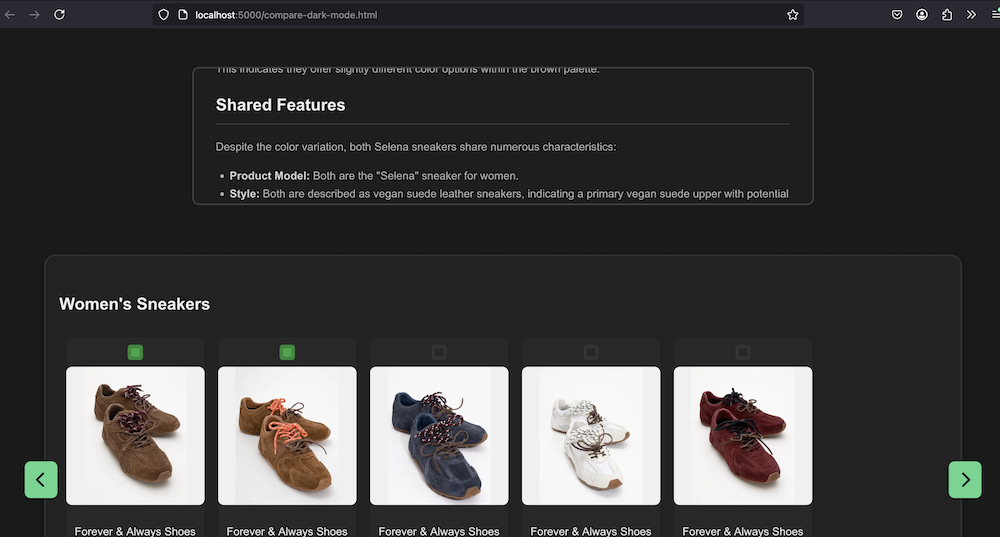Click 'Despite the color variation' paragraph

click(x=416, y=147)
